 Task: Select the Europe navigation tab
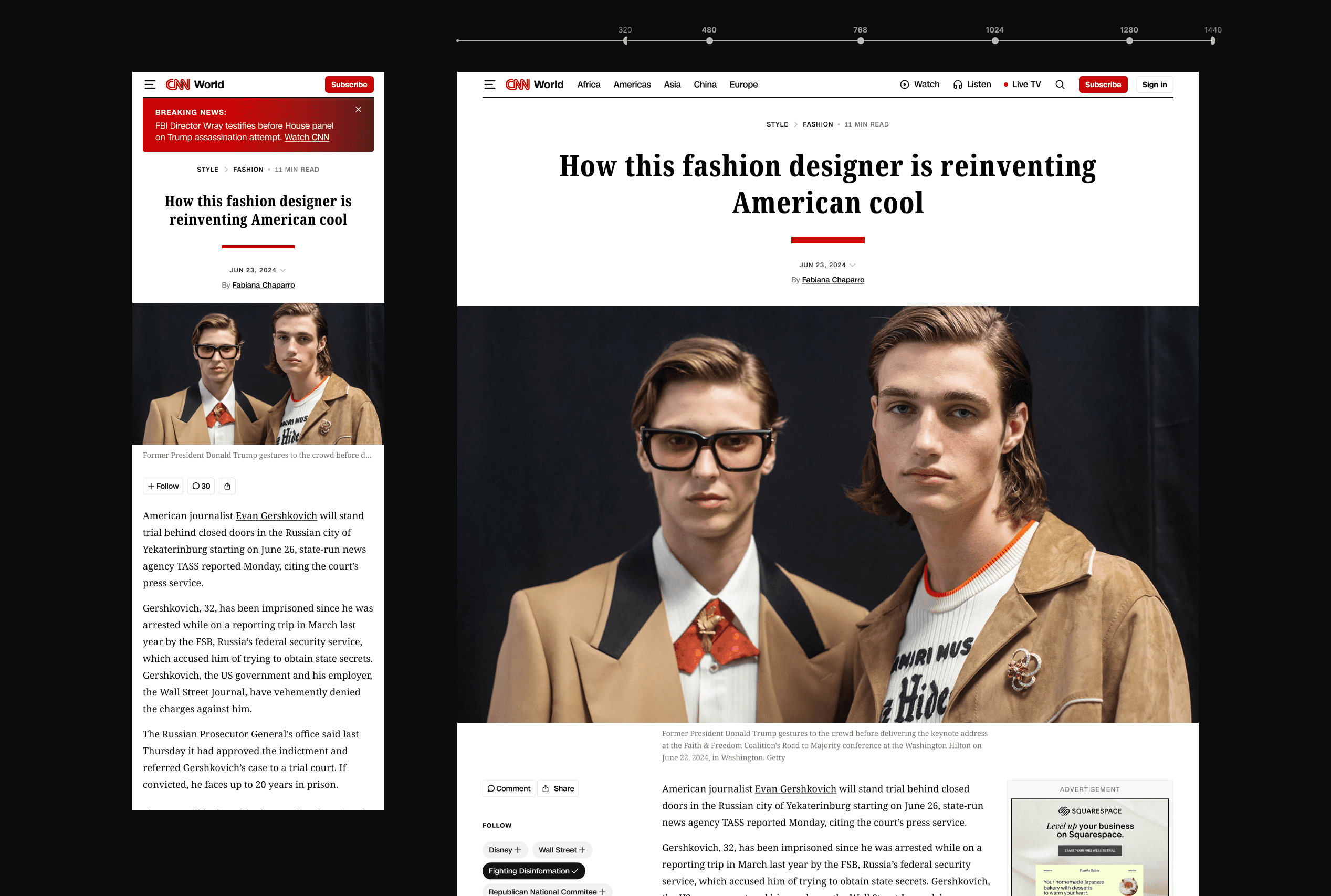pyautogui.click(x=743, y=84)
